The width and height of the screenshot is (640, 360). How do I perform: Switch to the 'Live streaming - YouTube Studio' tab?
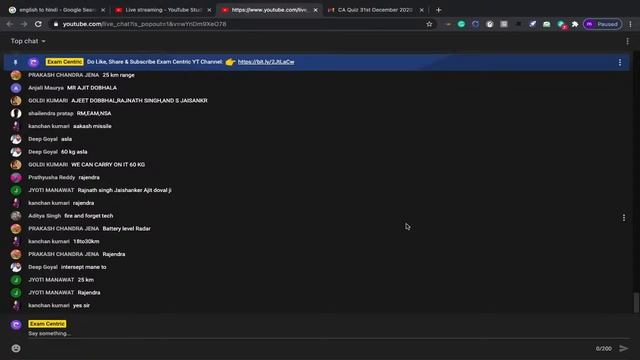[164, 10]
